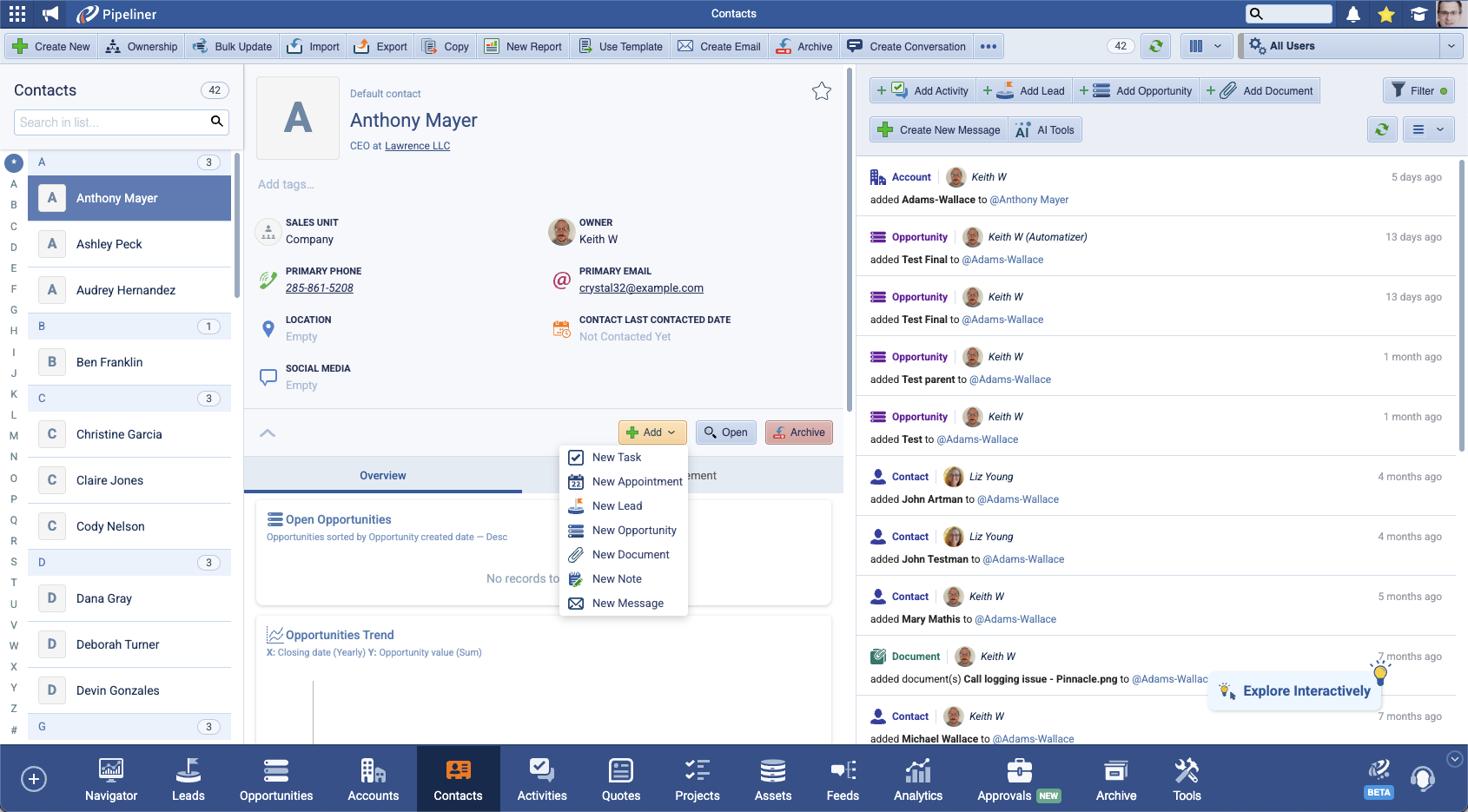This screenshot has width=1468, height=812.
Task: Click the headset support icon
Action: point(1422,778)
